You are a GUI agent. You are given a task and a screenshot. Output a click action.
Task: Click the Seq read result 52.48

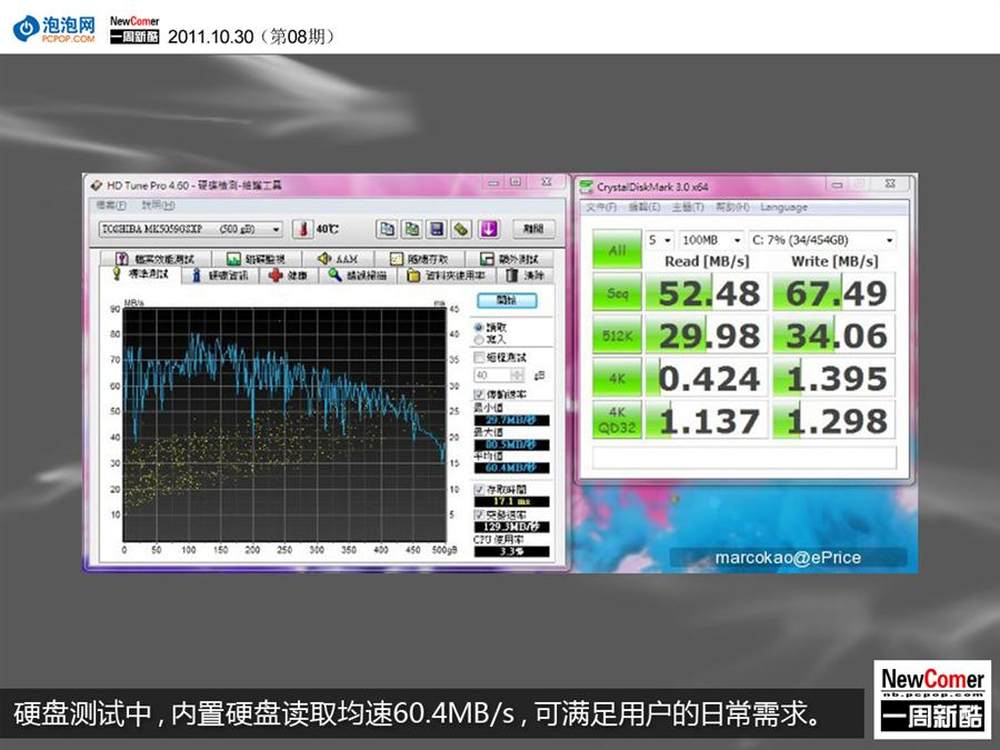(707, 293)
